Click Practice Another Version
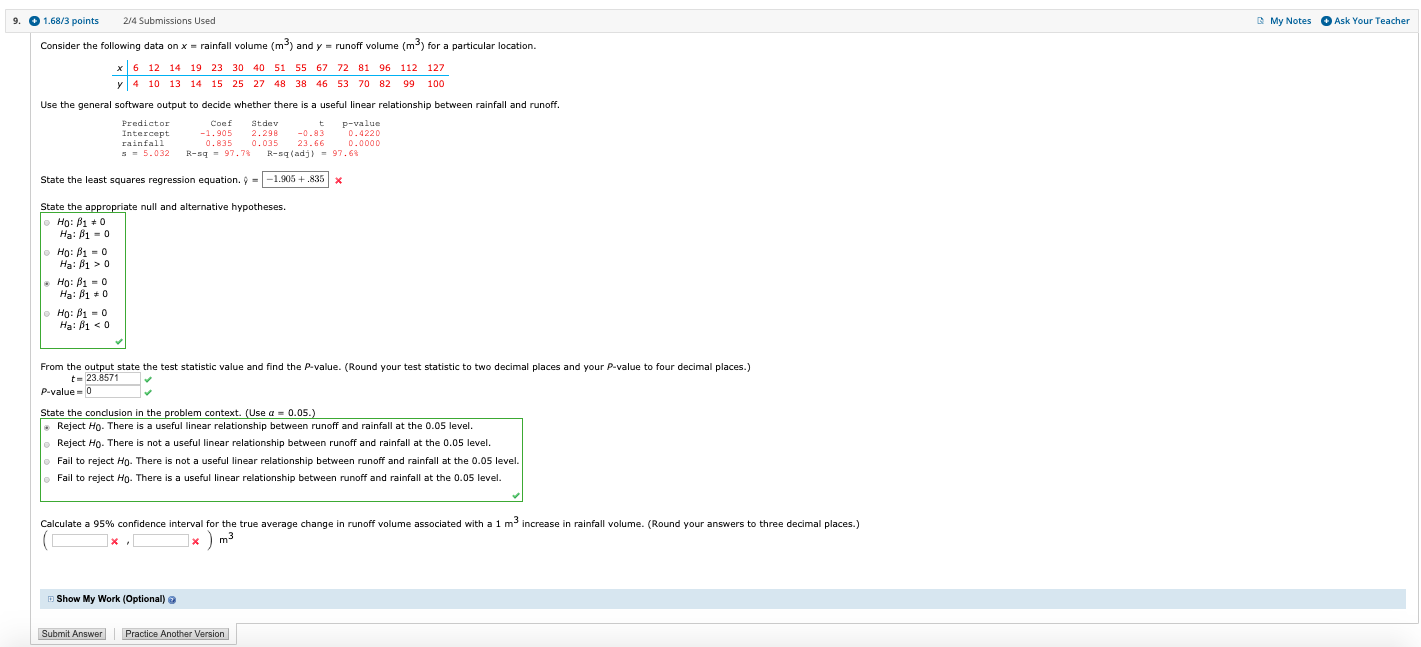Screen dimensions: 1421x647 tap(176, 633)
